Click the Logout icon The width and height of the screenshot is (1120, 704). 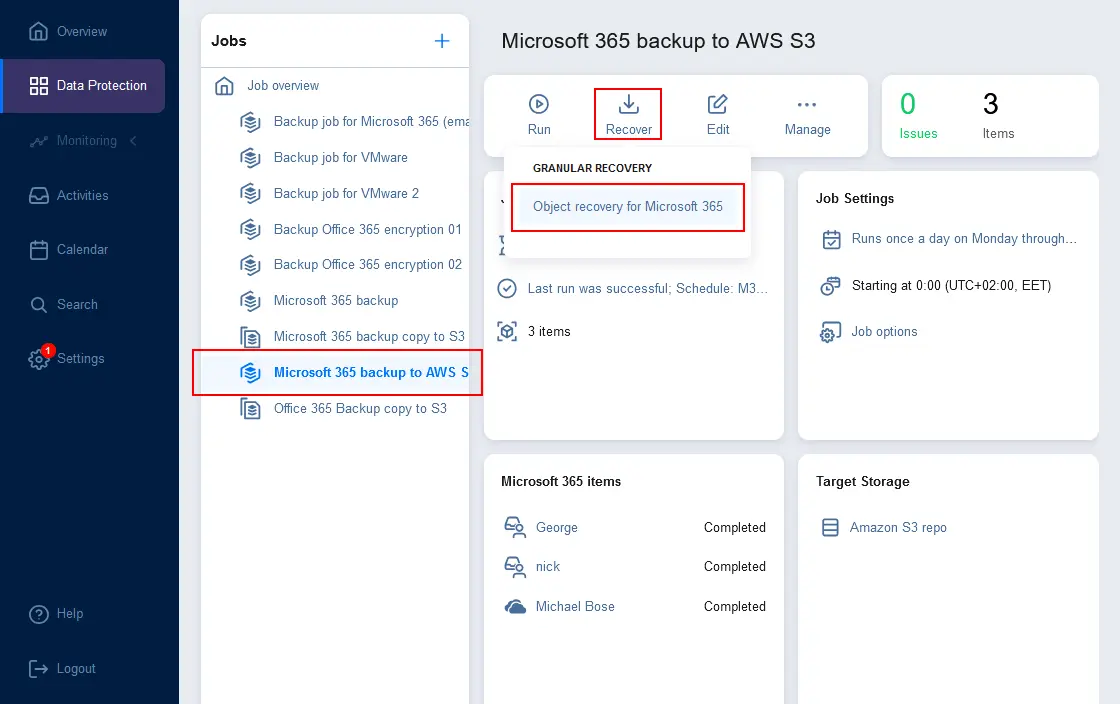39,668
